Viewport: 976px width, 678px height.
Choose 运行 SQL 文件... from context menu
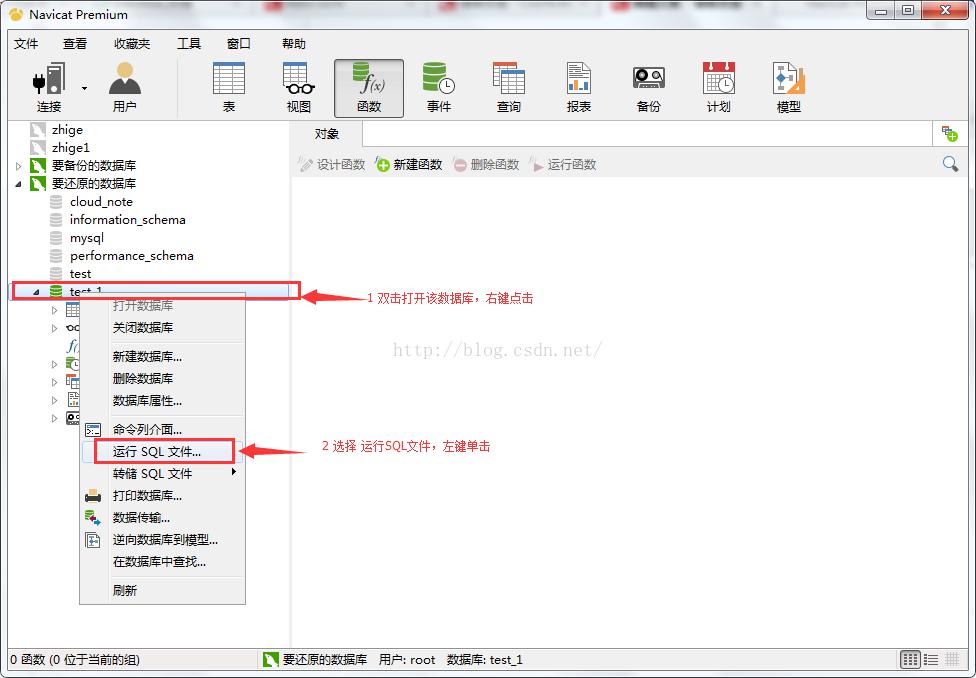click(162, 451)
